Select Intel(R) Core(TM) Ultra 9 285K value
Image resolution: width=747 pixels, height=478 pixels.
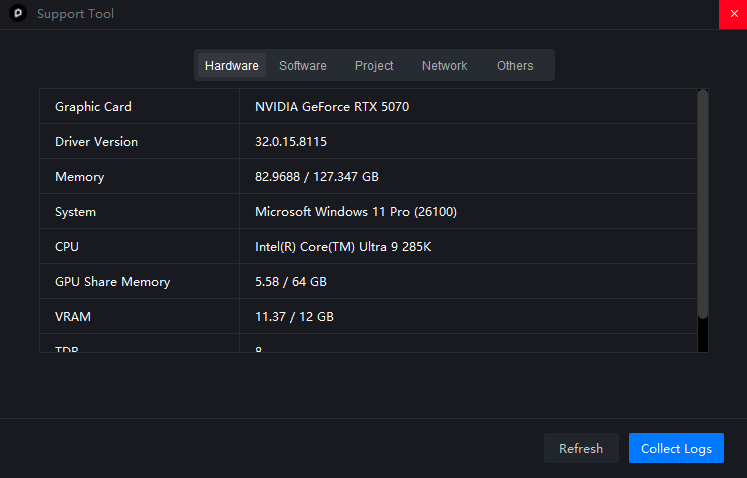tap(343, 246)
